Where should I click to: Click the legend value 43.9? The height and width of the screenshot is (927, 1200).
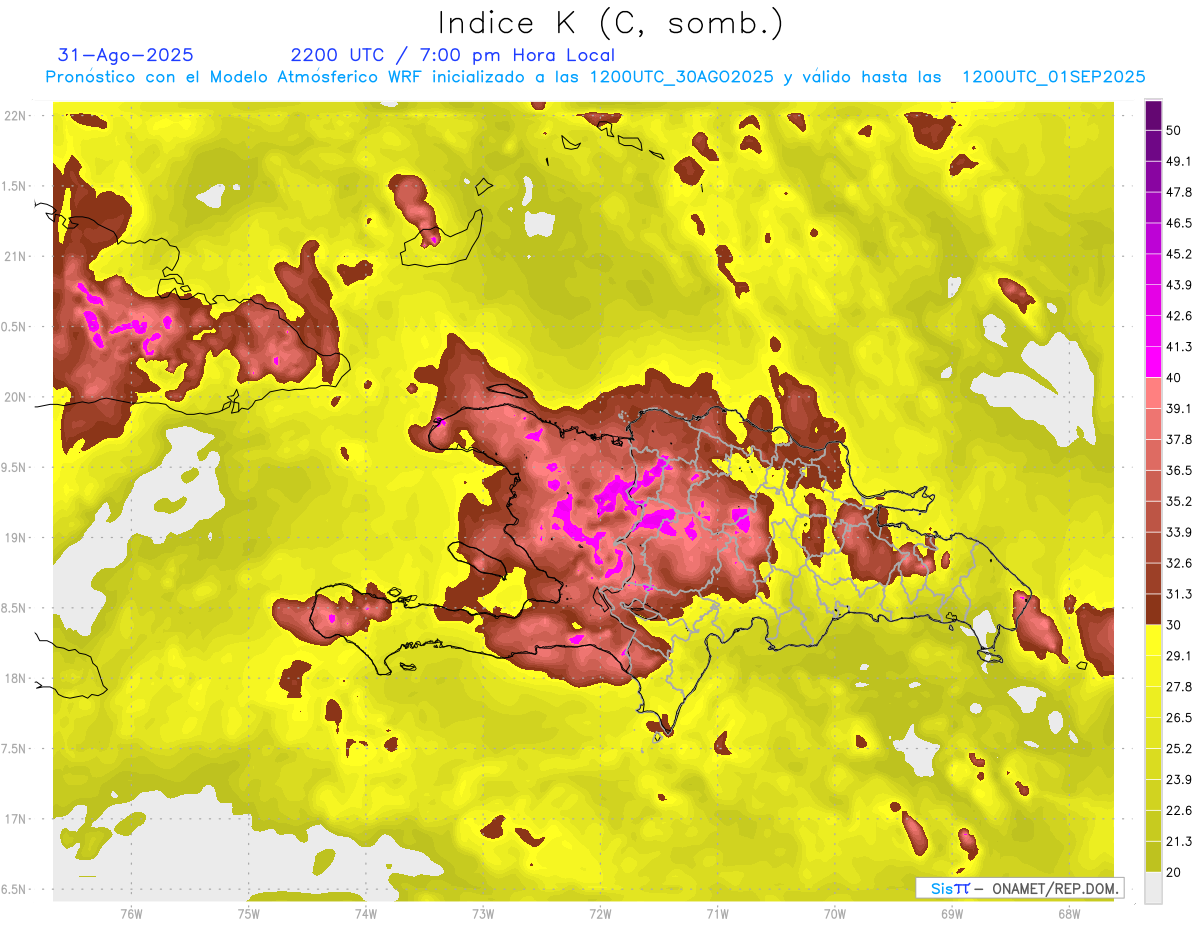1179,285
